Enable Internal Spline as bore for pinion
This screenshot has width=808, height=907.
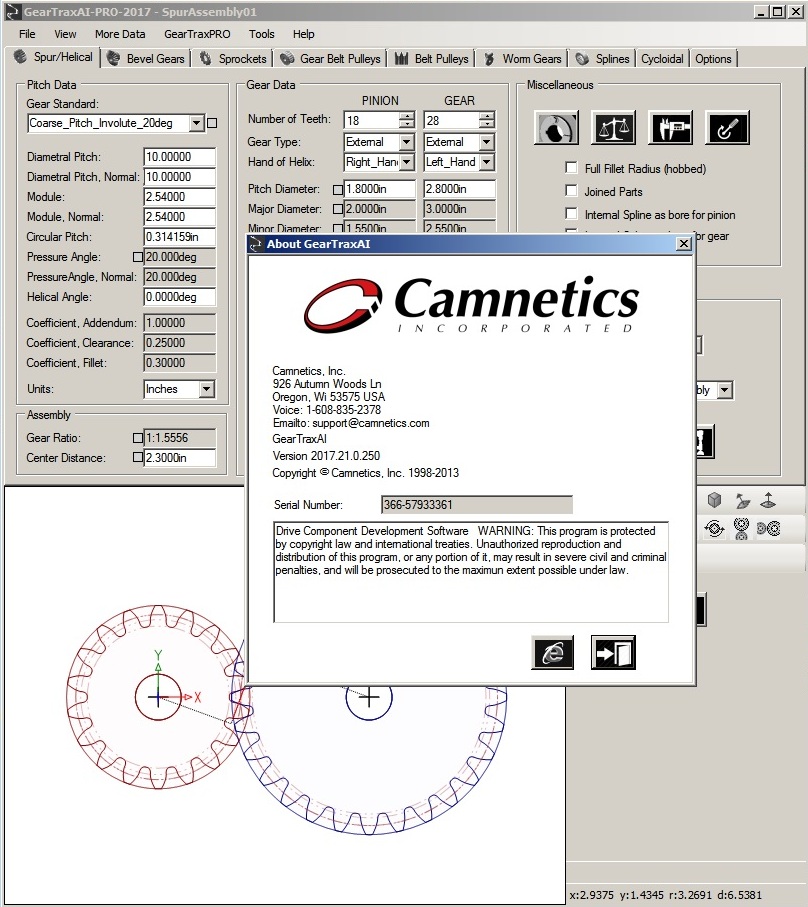tap(571, 214)
